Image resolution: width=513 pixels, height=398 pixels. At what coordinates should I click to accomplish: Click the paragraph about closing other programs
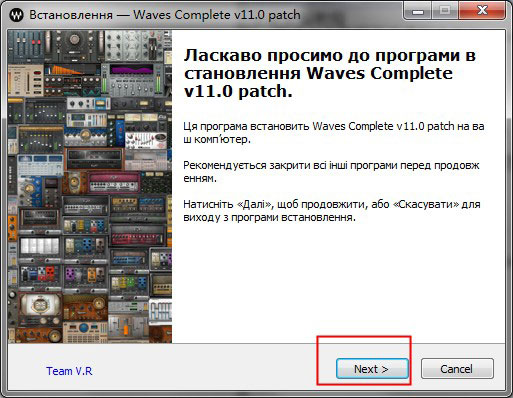tap(331, 172)
